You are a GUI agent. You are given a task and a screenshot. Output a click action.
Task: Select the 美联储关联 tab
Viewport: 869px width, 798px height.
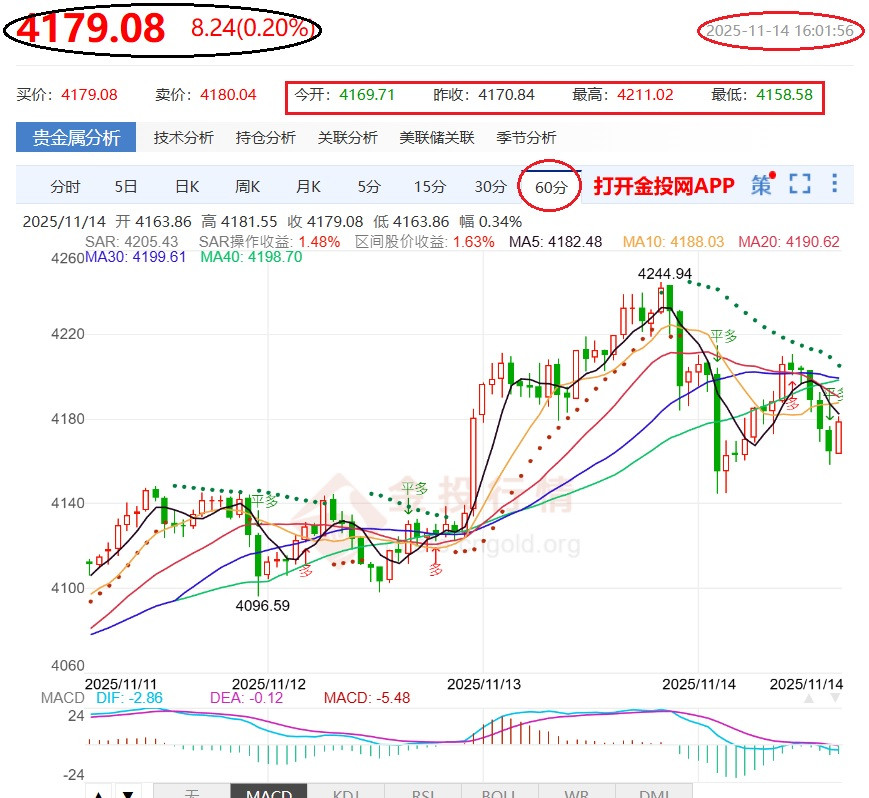pos(436,138)
